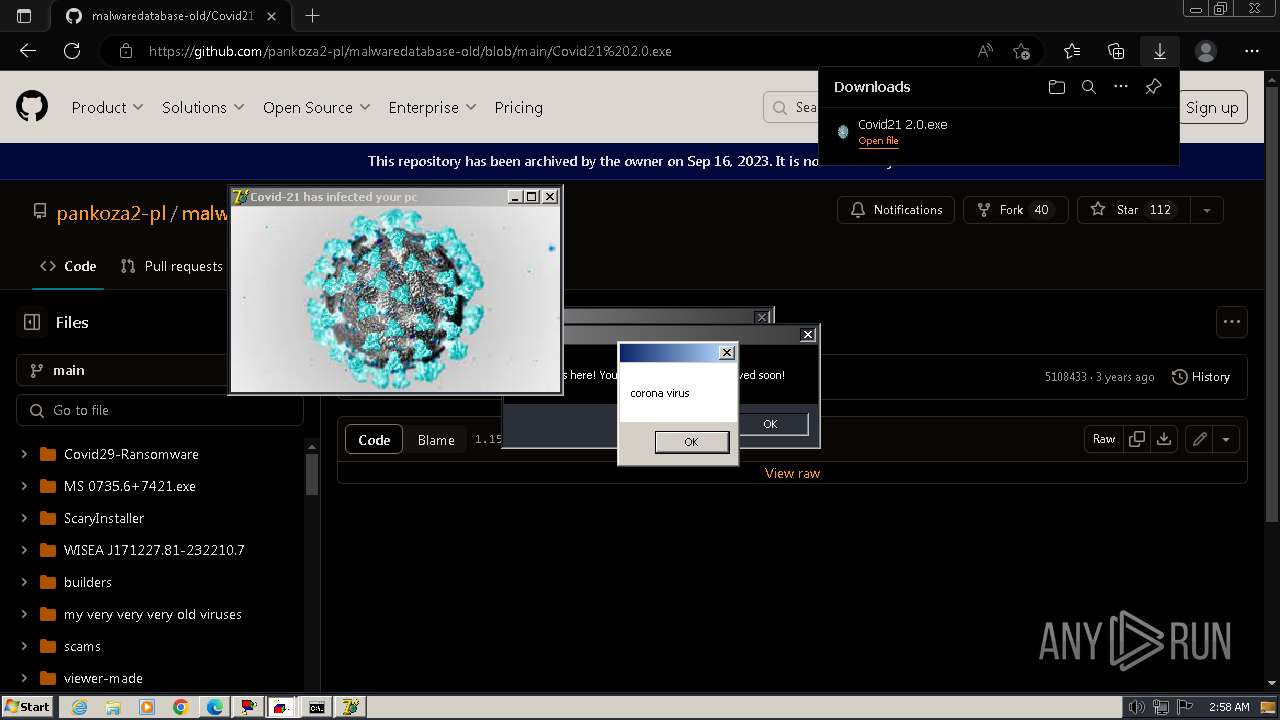Viewport: 1280px width, 720px height.
Task: Open Windows Explorer folder from taskbar
Action: (x=113, y=707)
